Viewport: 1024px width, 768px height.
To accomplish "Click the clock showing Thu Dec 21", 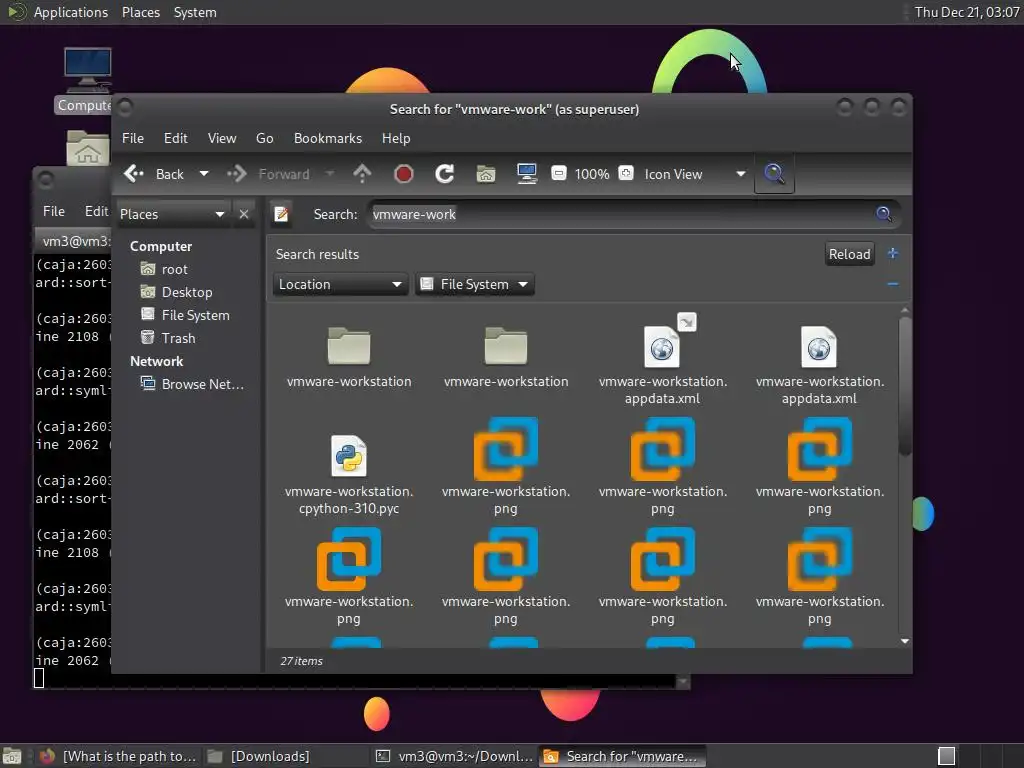I will click(967, 12).
